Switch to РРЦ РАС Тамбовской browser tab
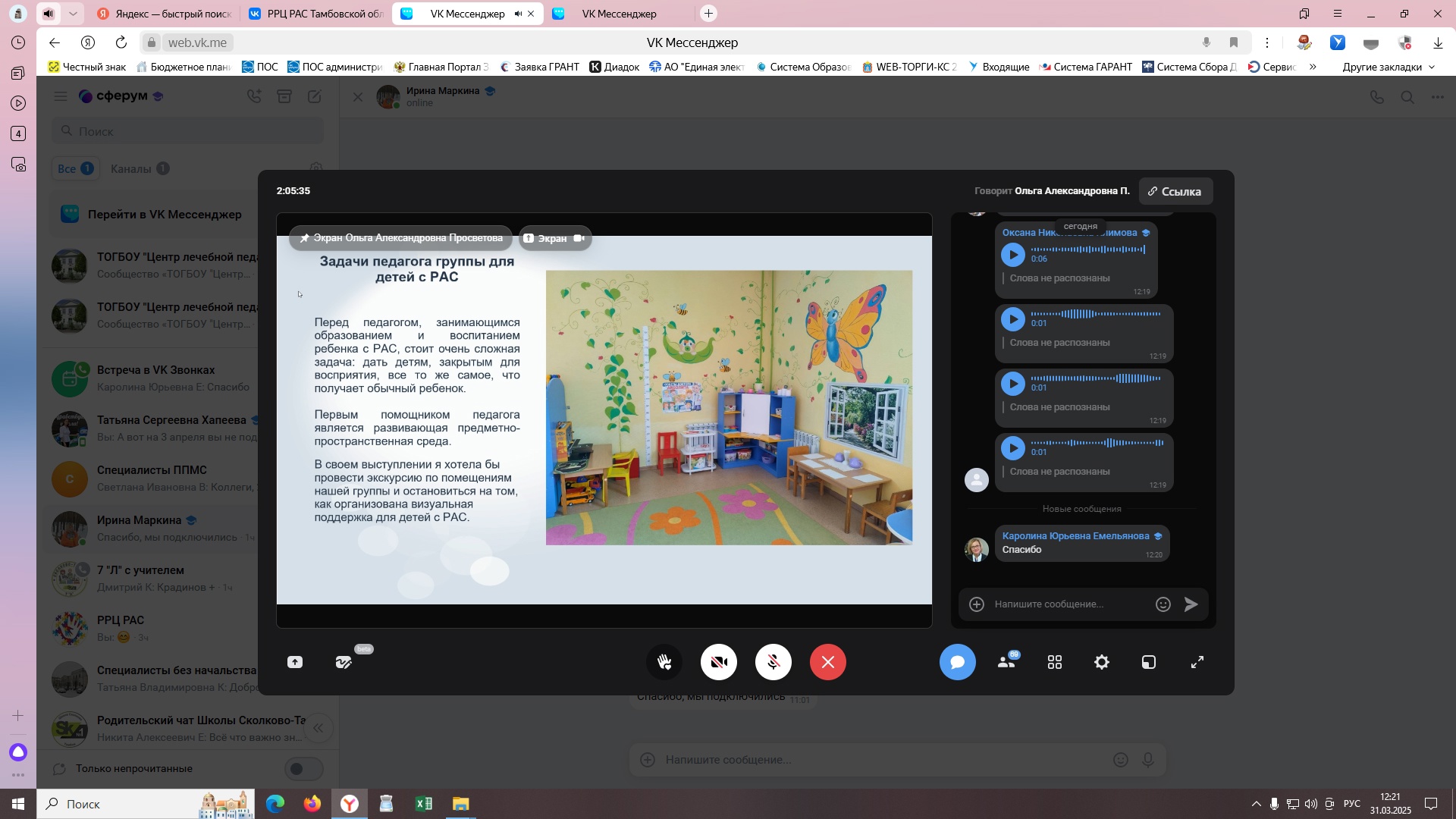This screenshot has height=819, width=1456. pyautogui.click(x=316, y=14)
